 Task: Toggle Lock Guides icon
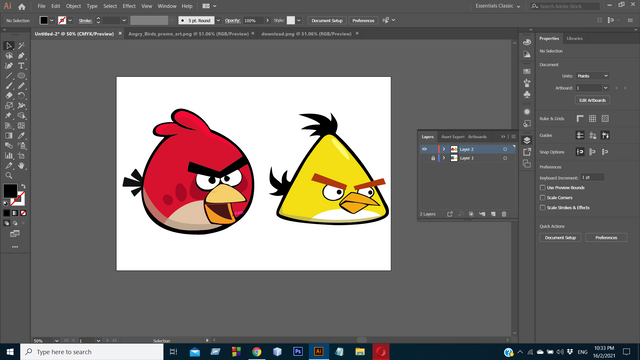(x=593, y=136)
